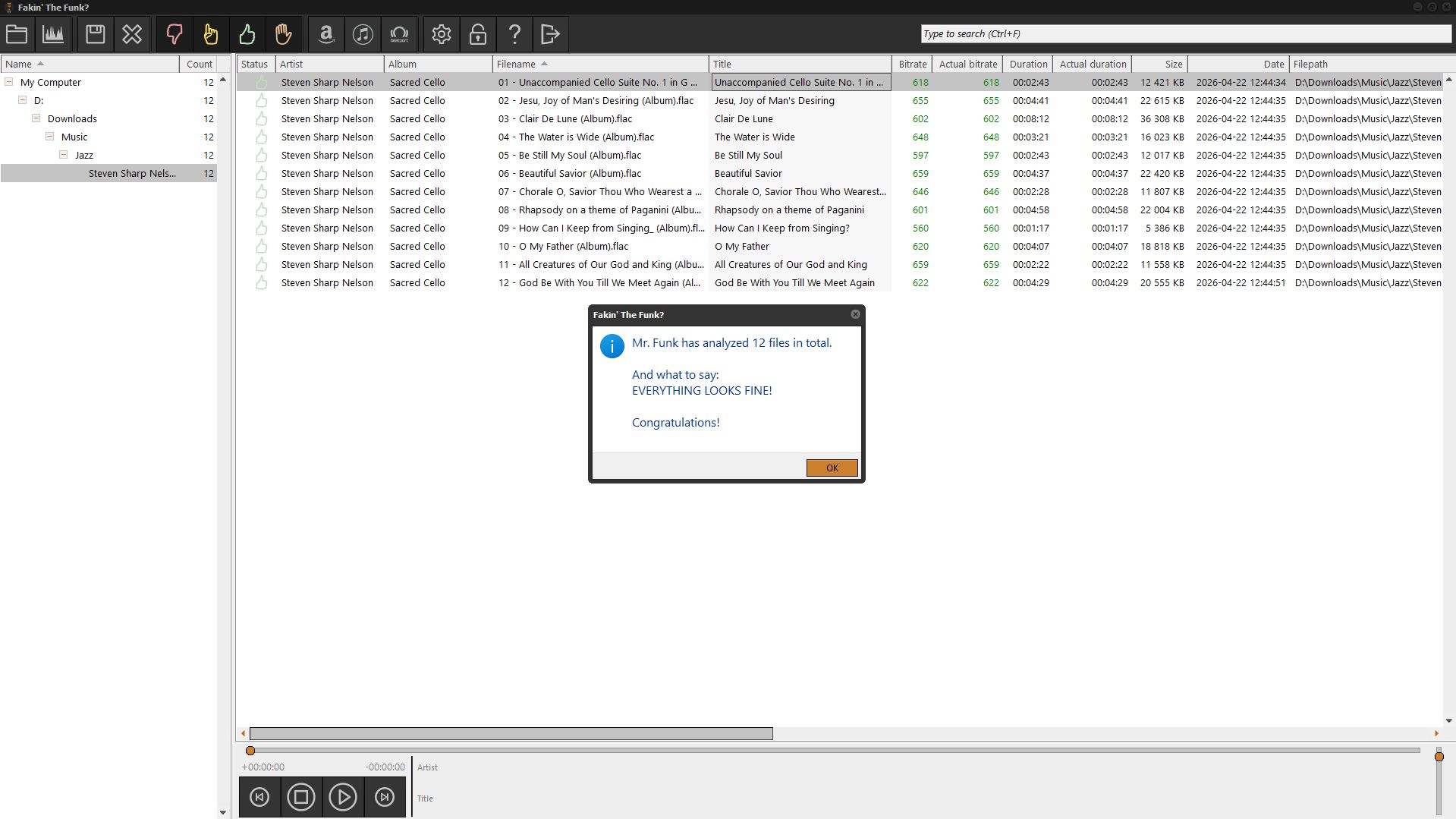This screenshot has width=1456, height=819.
Task: Collapse the Music folder node
Action: (x=50, y=137)
